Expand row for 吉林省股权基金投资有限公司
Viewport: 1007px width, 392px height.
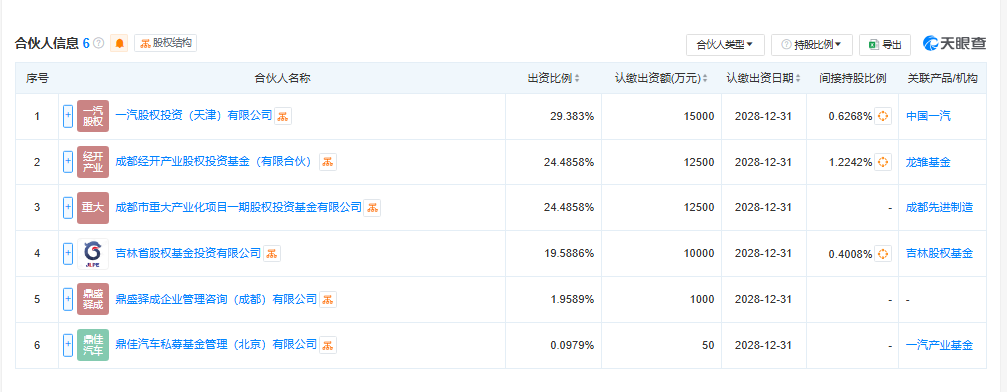68,254
